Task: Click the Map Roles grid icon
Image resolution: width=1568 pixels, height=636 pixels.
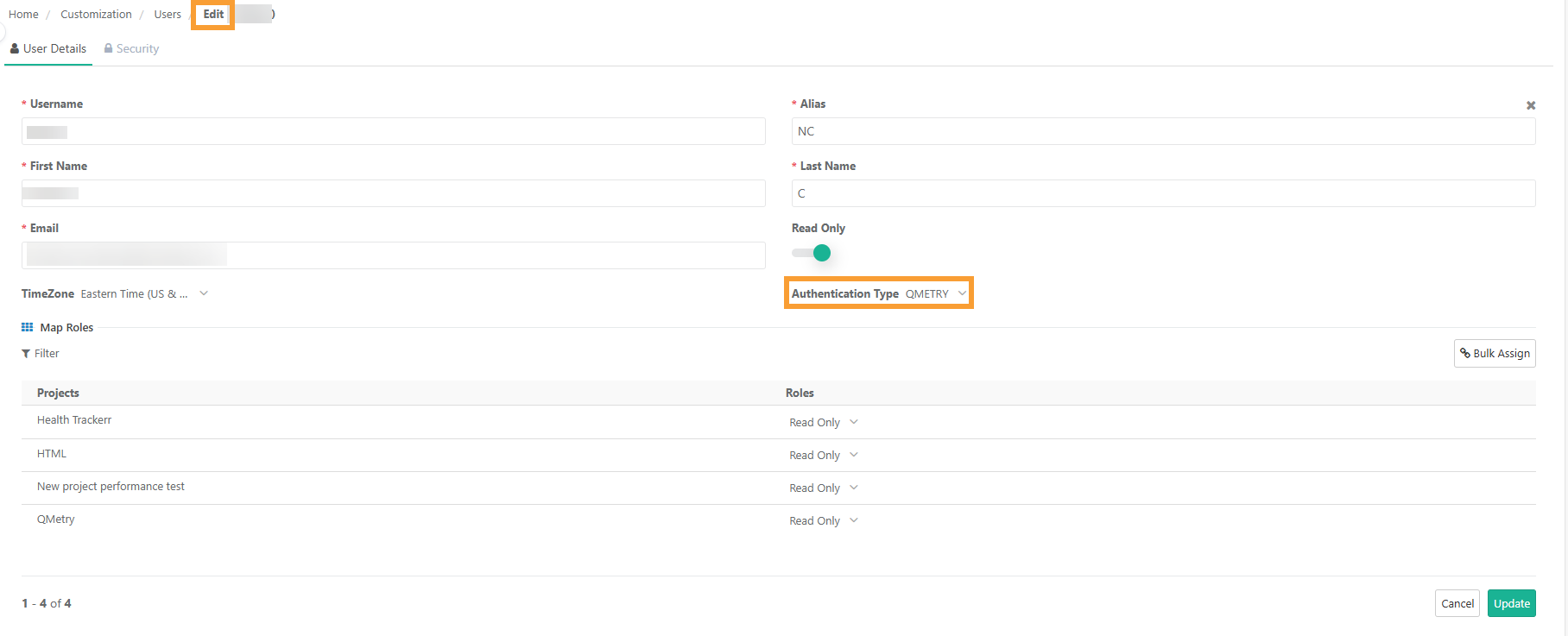Action: pos(27,327)
